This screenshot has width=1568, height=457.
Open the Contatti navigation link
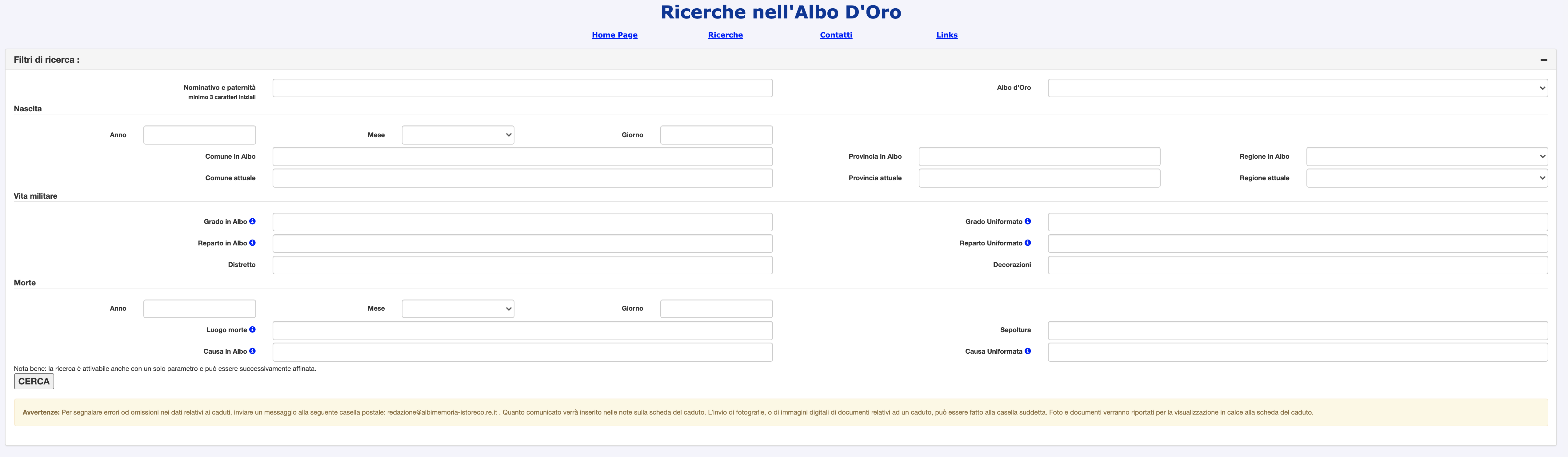click(x=836, y=35)
